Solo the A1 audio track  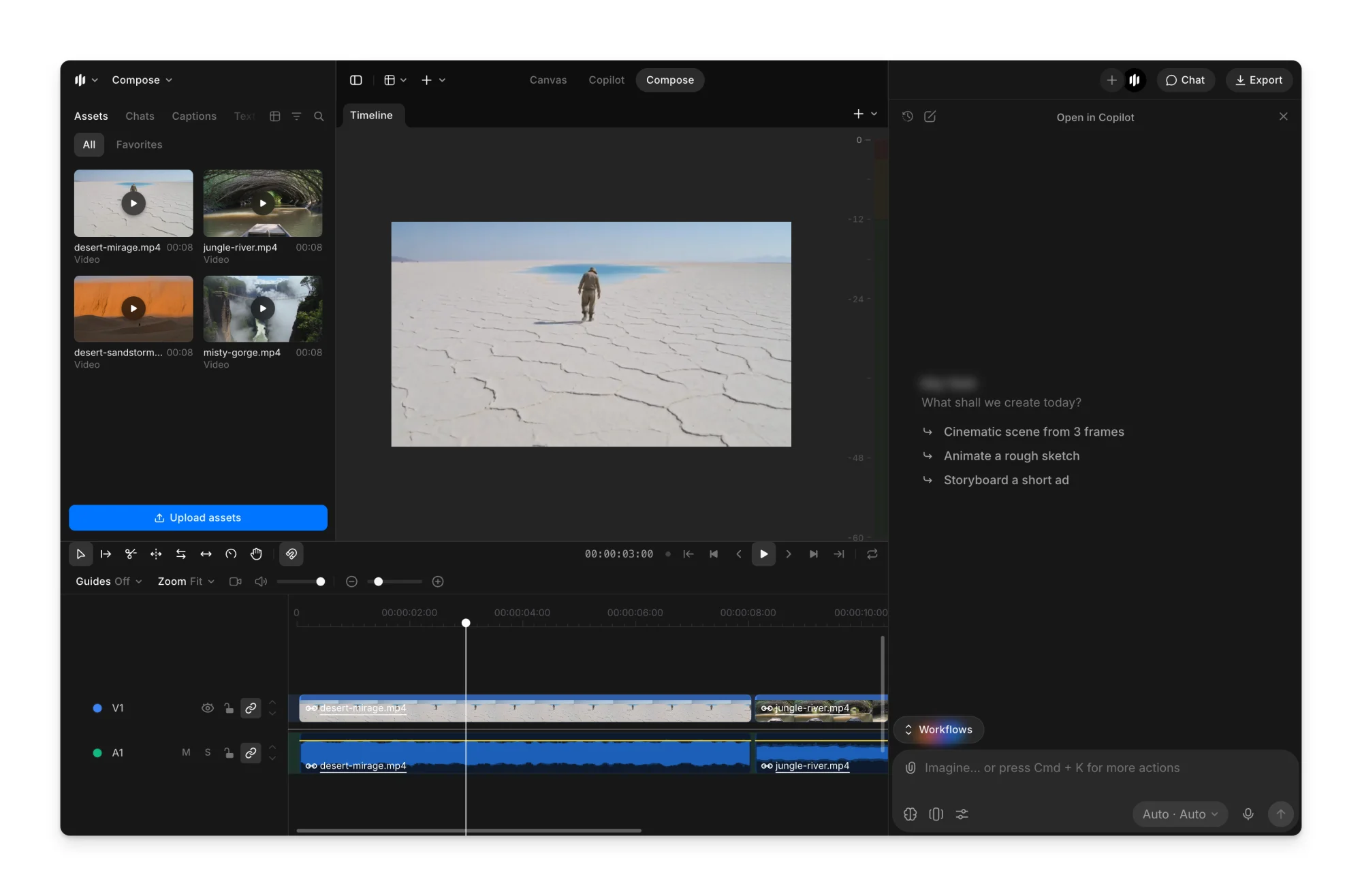[x=208, y=752]
